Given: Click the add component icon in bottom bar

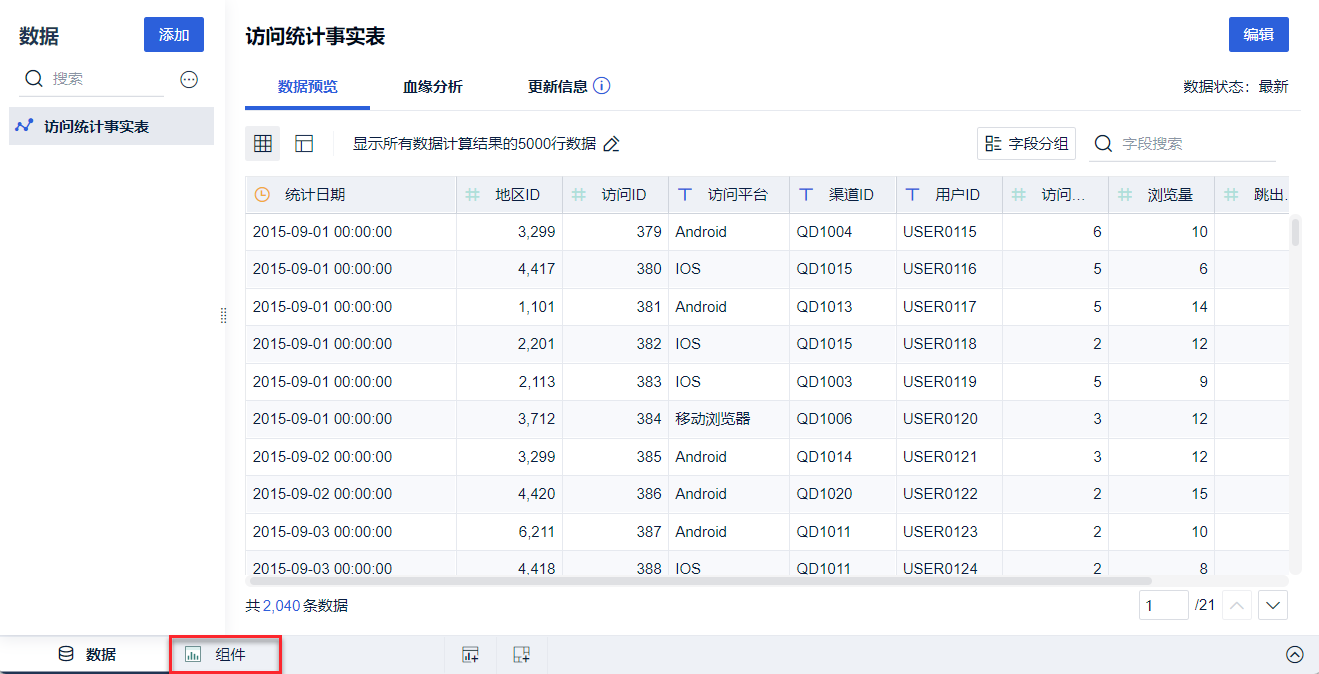Looking at the screenshot, I should 470,655.
